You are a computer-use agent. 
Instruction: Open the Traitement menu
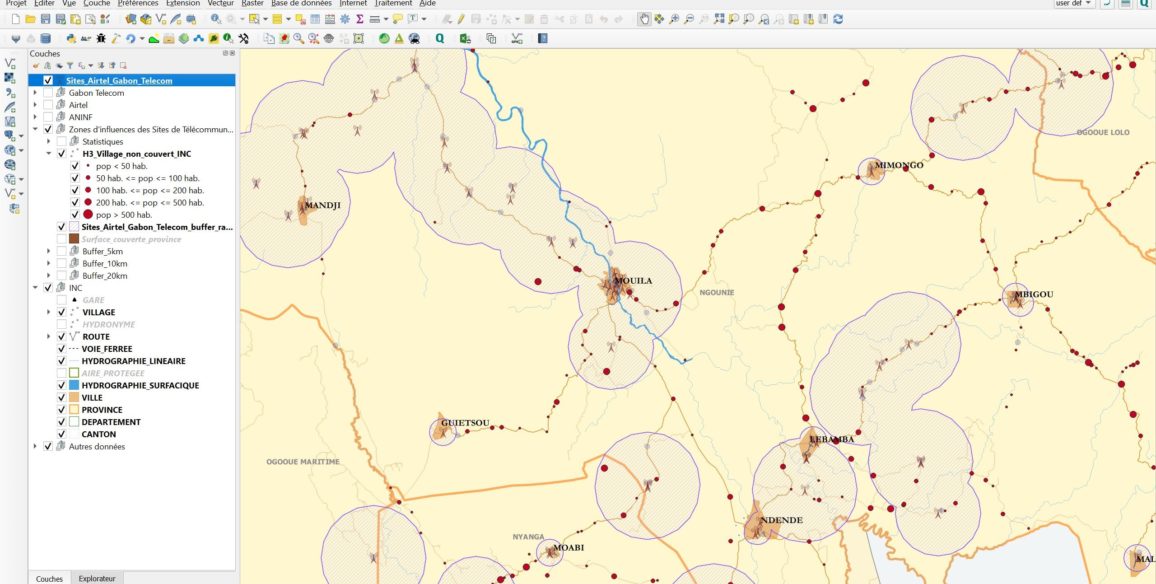(393, 4)
